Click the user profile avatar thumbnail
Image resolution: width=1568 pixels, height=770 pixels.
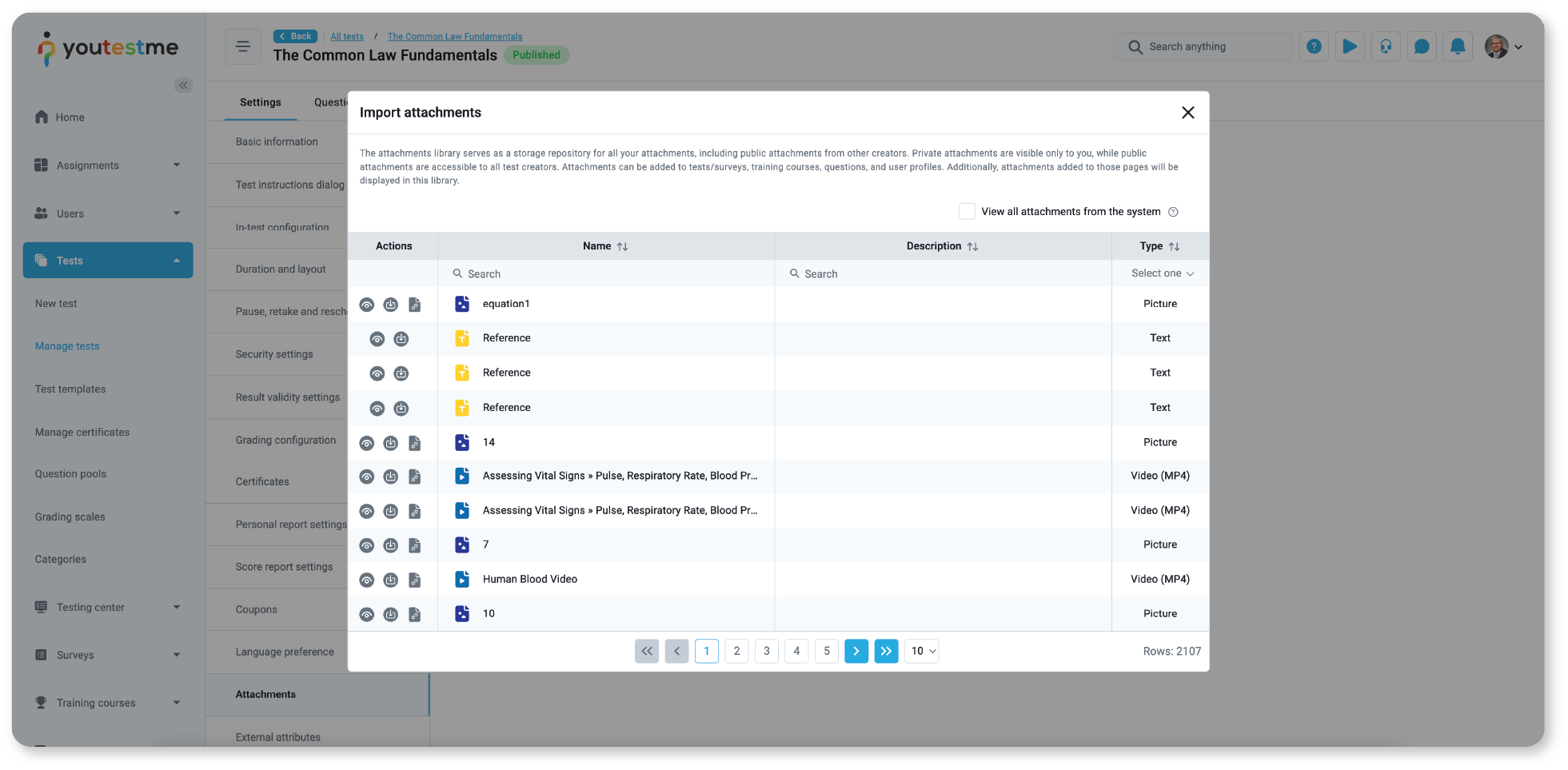coord(1496,46)
